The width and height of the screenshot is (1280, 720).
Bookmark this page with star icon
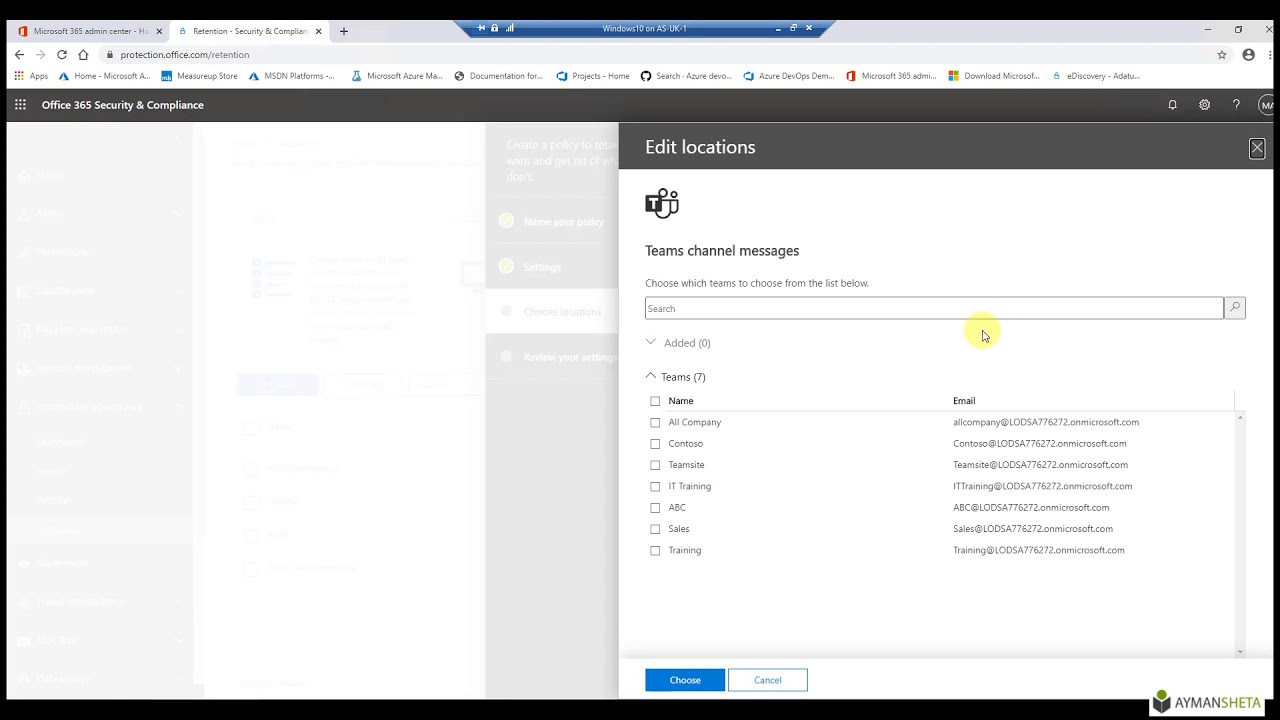pyautogui.click(x=1222, y=55)
